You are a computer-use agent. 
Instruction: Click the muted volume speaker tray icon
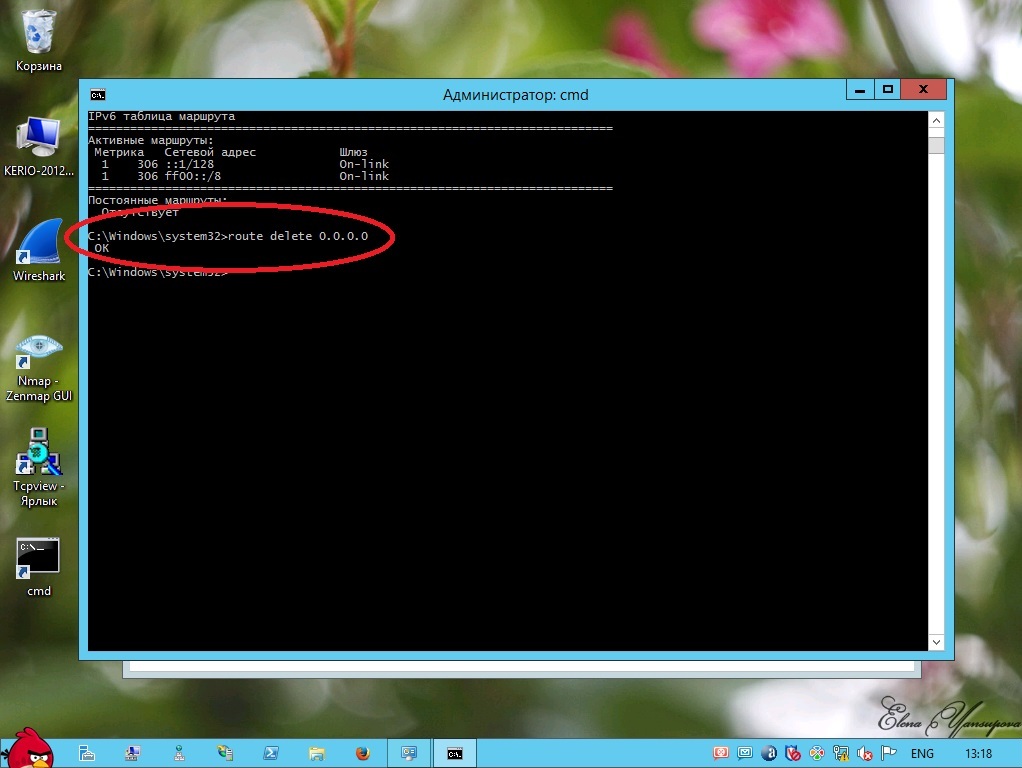863,753
